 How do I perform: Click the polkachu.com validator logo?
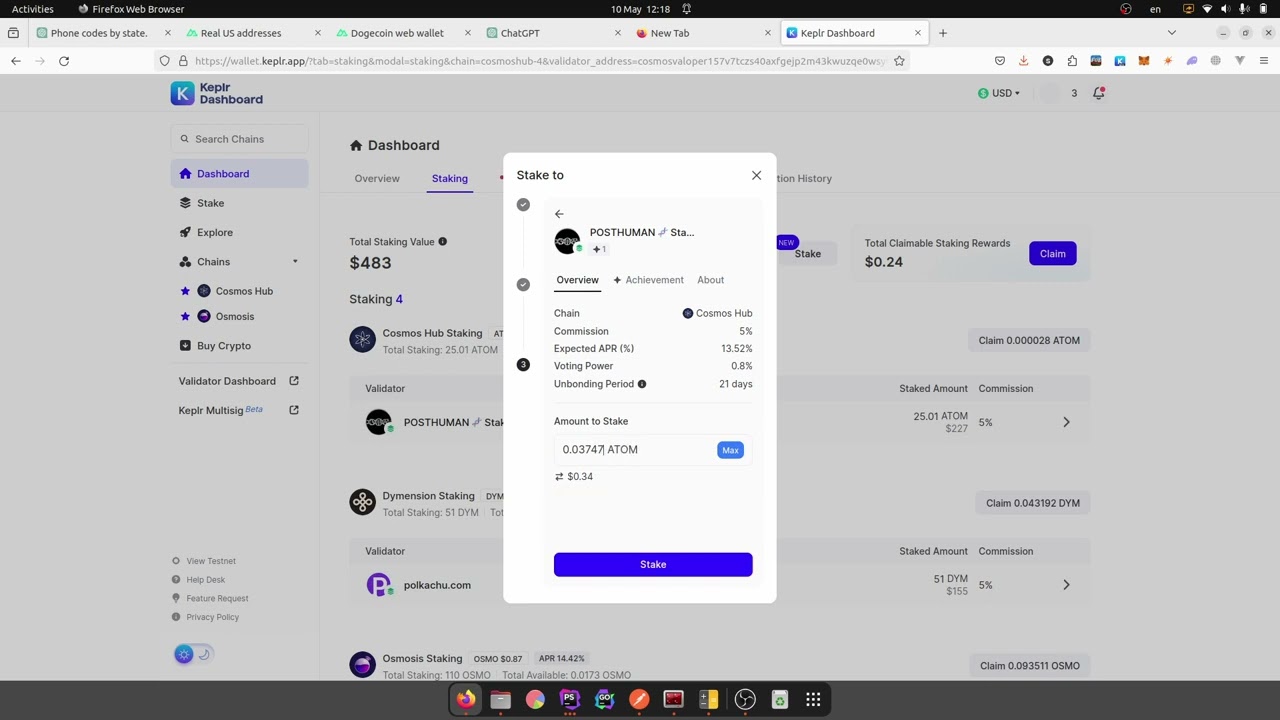pyautogui.click(x=378, y=585)
